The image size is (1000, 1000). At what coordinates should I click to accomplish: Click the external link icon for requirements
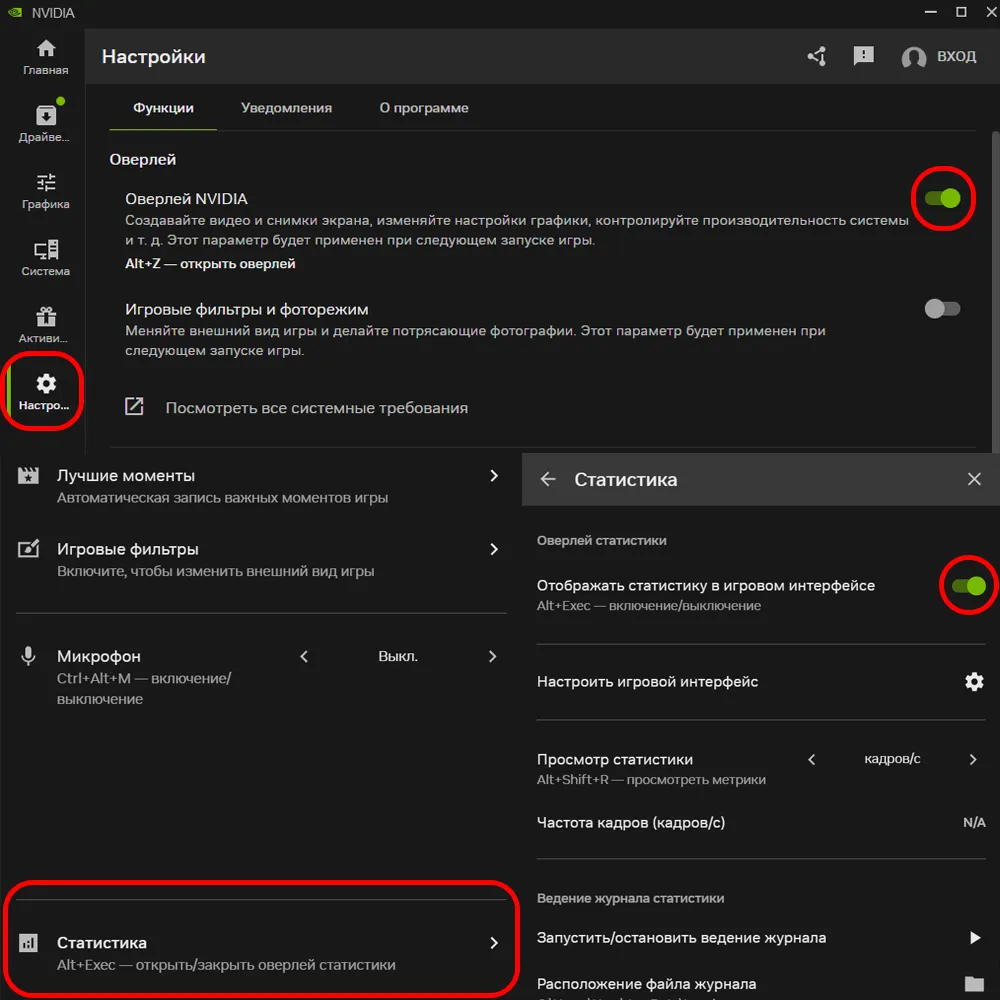click(x=134, y=406)
